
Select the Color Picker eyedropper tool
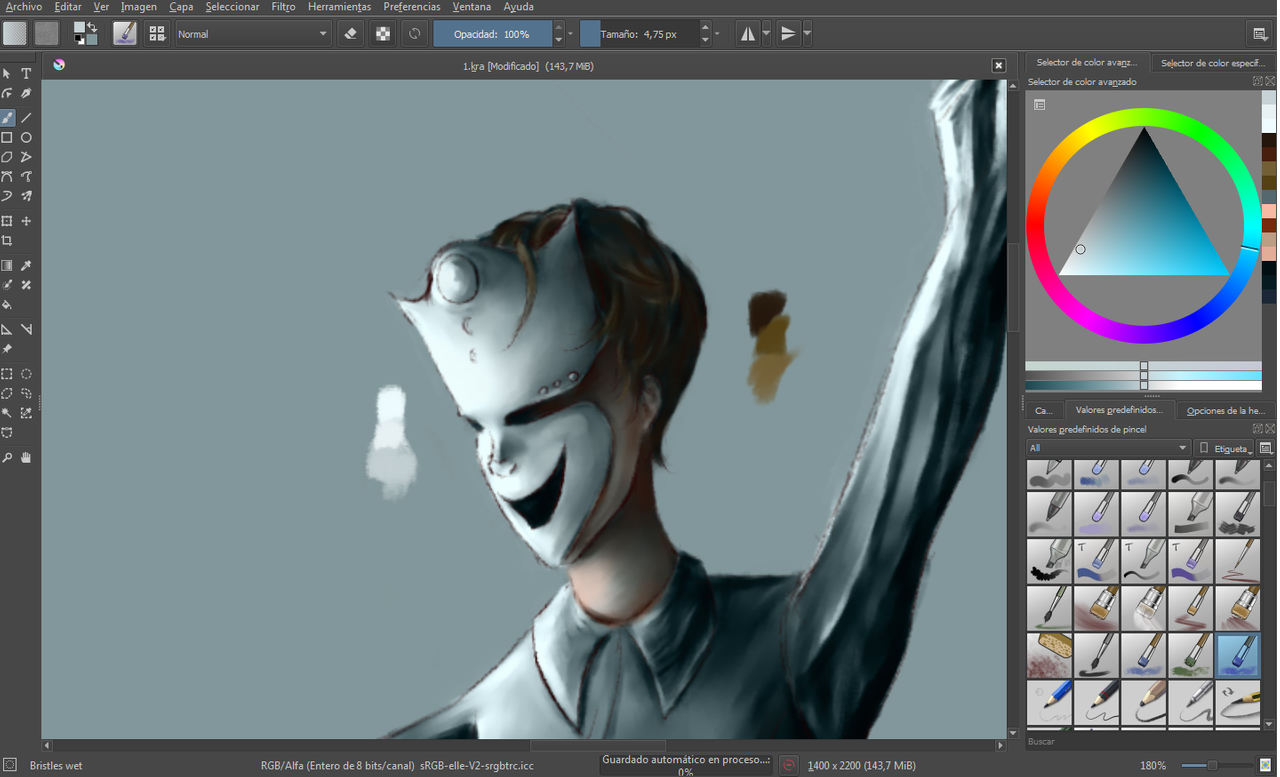click(26, 265)
